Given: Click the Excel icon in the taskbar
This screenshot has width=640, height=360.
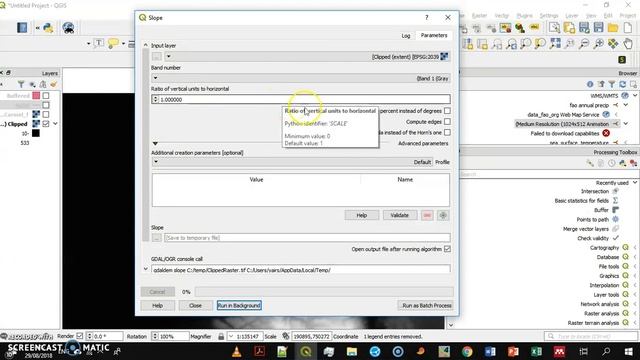Looking at the screenshot, I should point(536,351).
